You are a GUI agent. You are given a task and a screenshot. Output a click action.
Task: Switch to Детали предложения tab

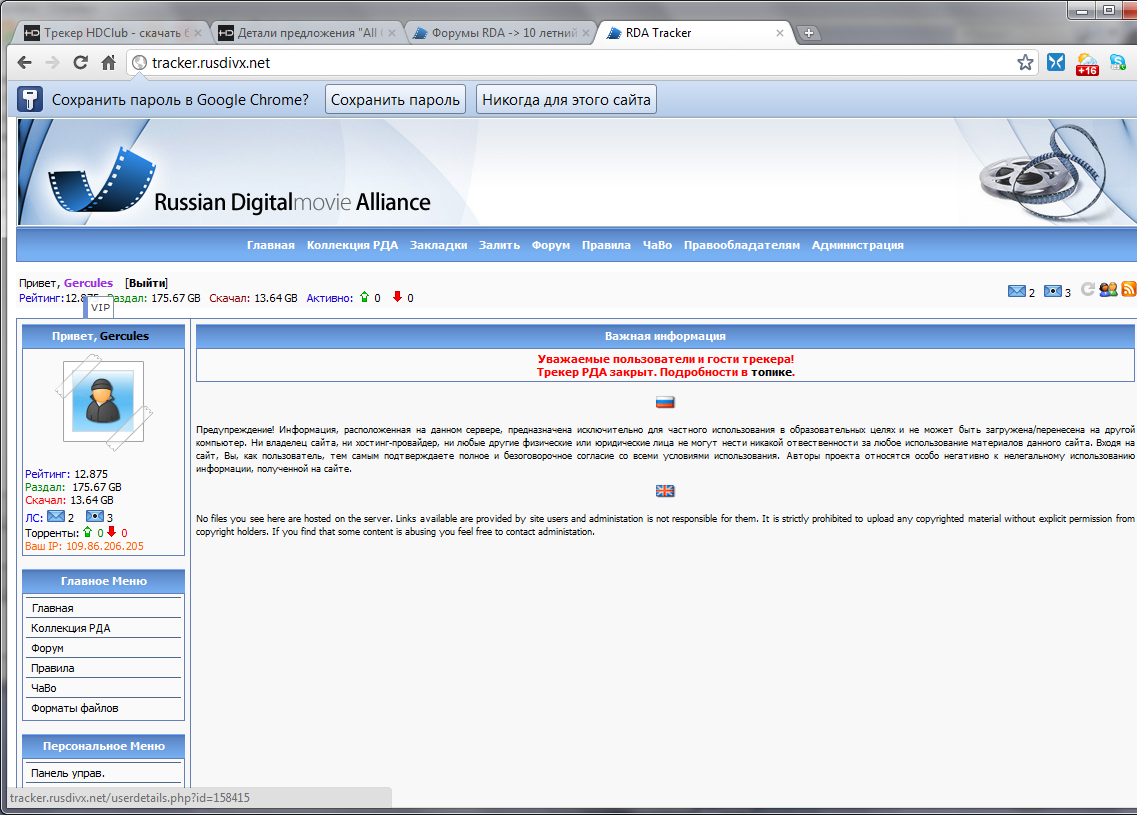(x=306, y=33)
